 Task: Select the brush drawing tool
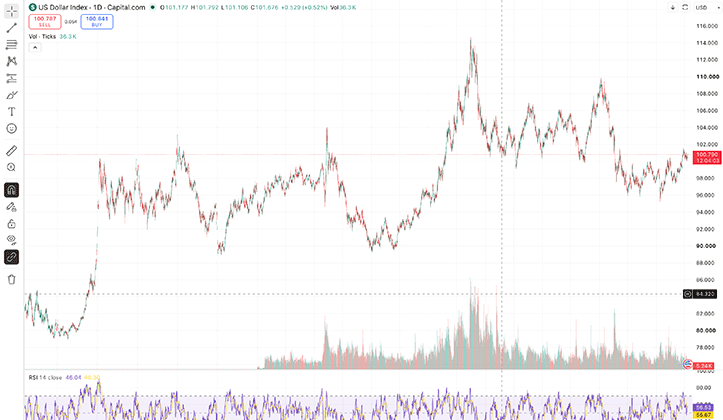click(x=12, y=95)
